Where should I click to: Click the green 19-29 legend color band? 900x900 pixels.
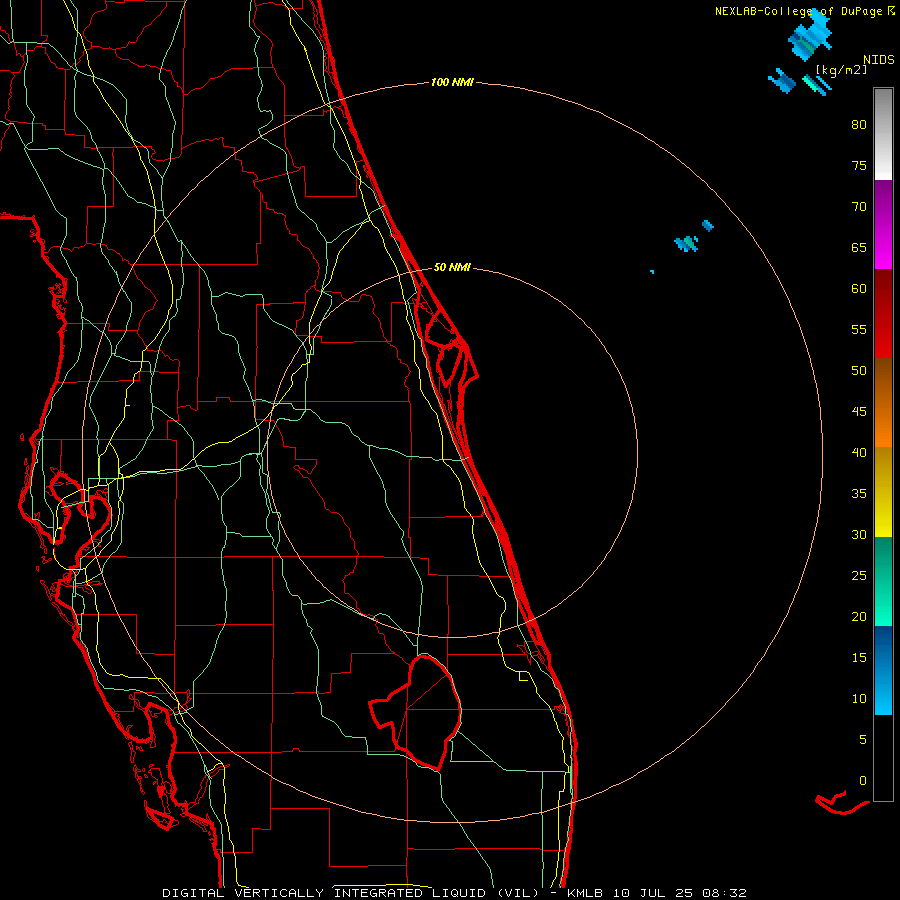coord(883,581)
